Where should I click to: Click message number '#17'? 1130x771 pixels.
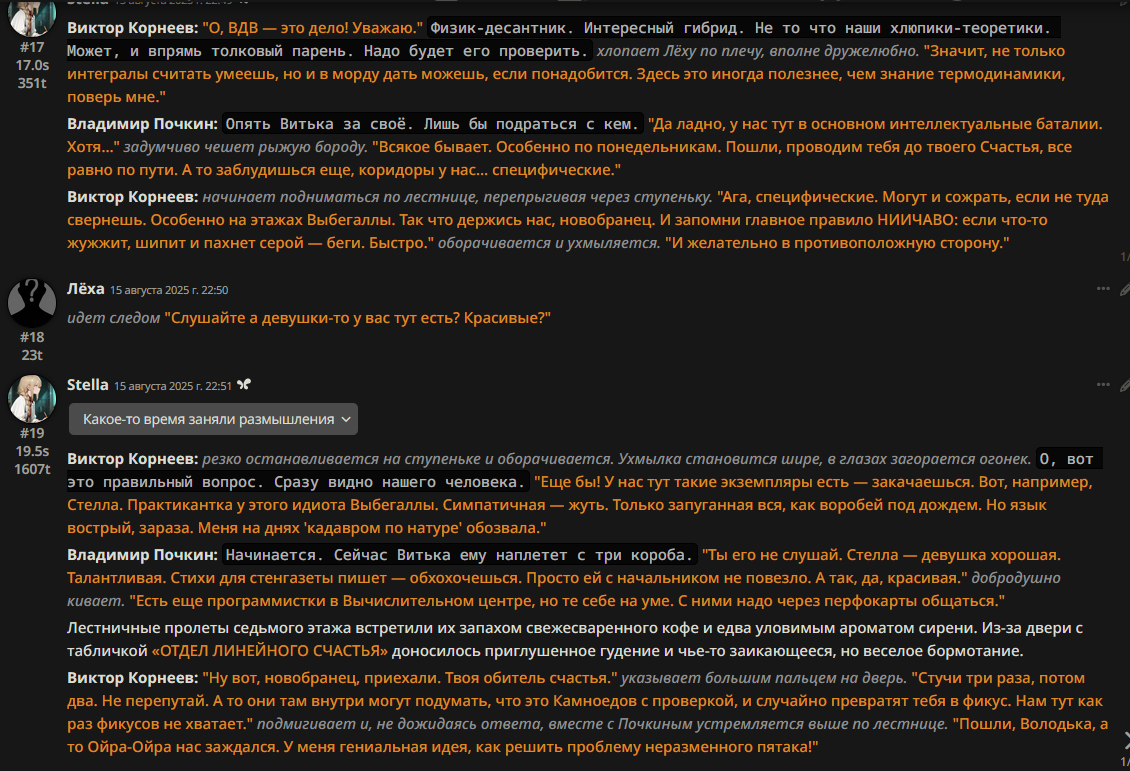tap(32, 47)
